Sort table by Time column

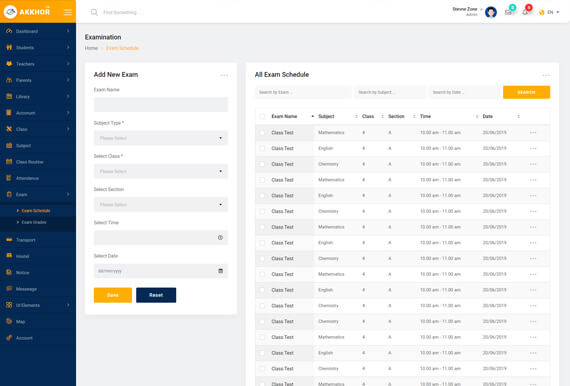tap(425, 116)
